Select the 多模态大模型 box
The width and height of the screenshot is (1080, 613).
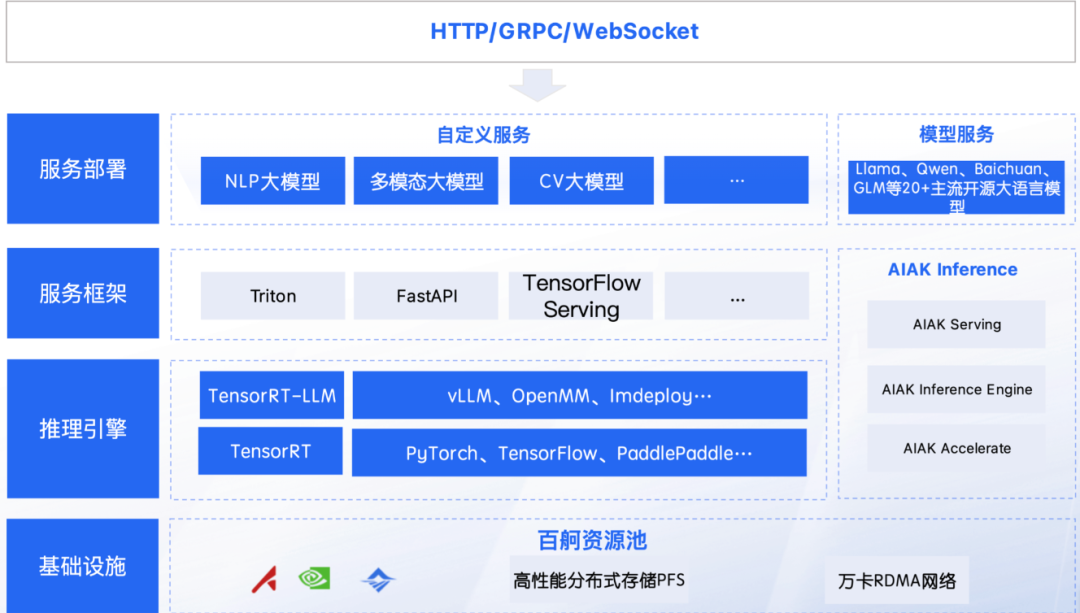(426, 180)
